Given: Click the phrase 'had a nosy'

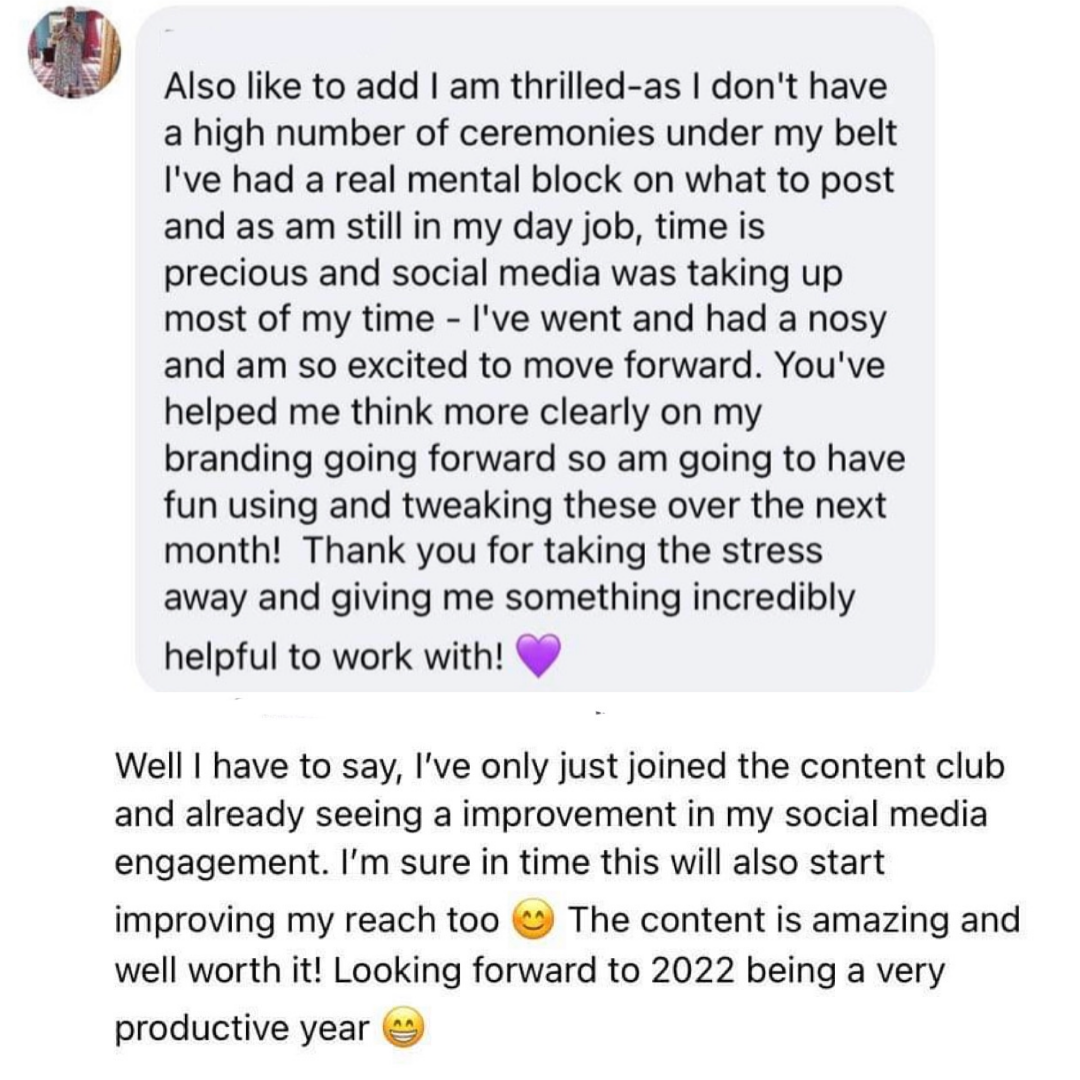Looking at the screenshot, I should (796, 320).
